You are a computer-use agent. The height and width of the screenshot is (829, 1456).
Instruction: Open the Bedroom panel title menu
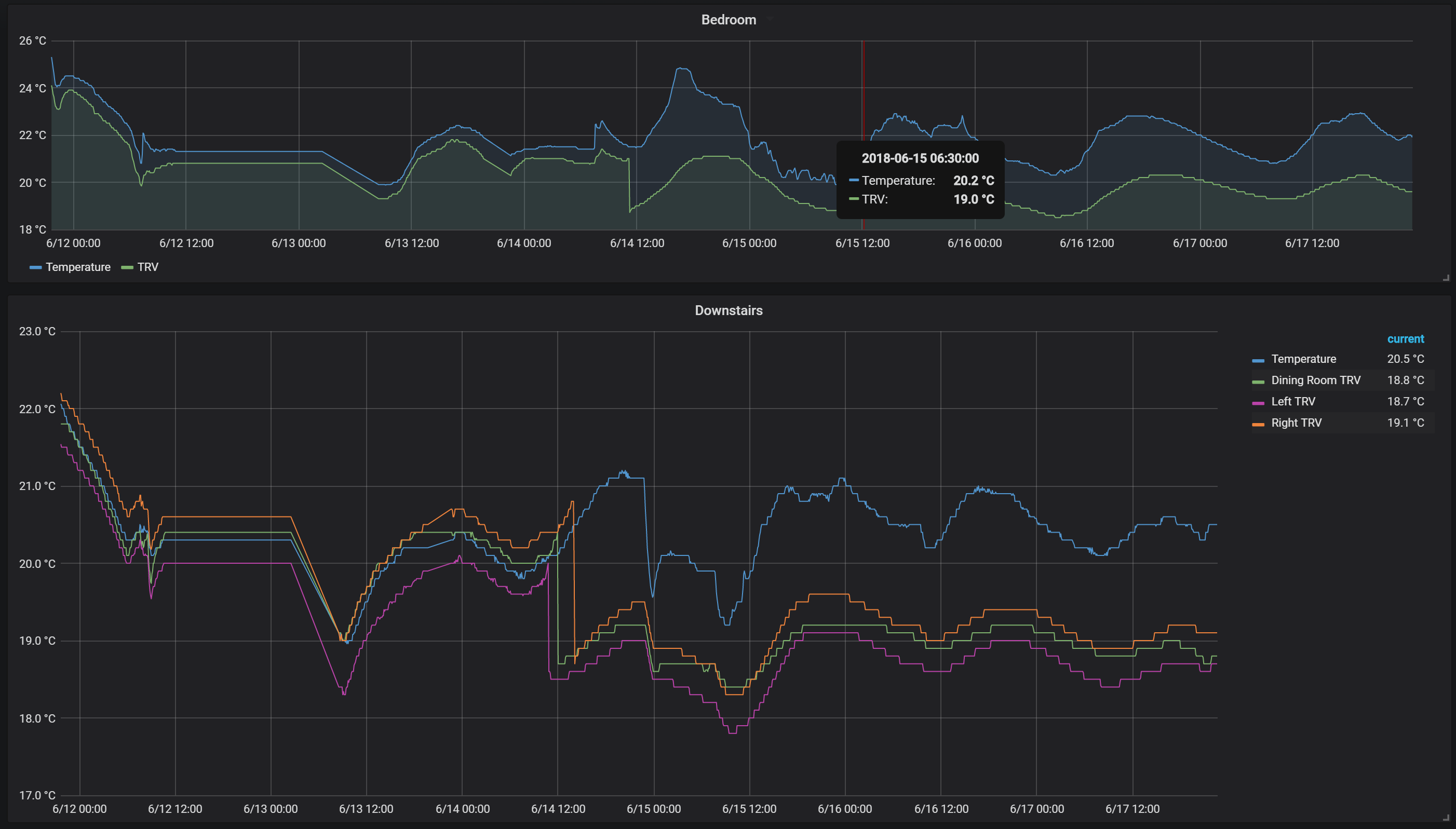point(729,19)
